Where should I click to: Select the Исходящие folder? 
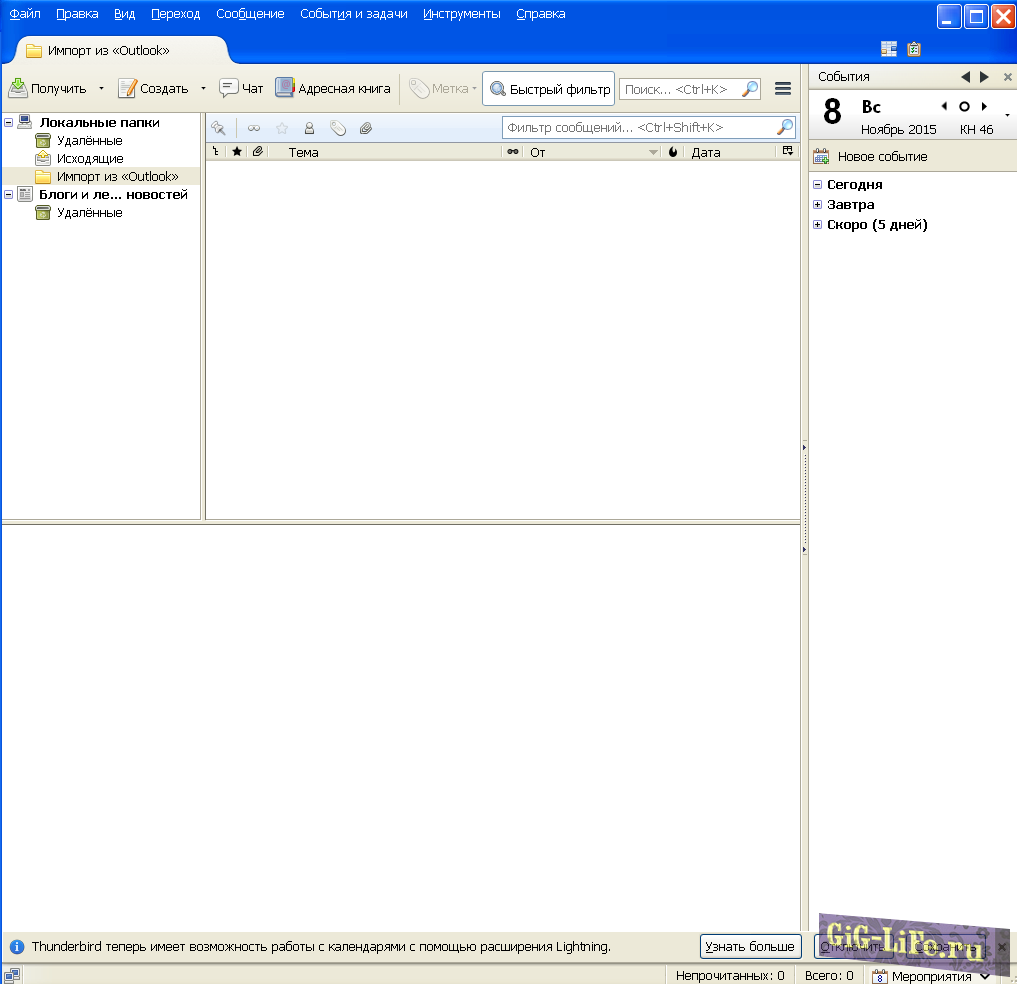click(90, 159)
